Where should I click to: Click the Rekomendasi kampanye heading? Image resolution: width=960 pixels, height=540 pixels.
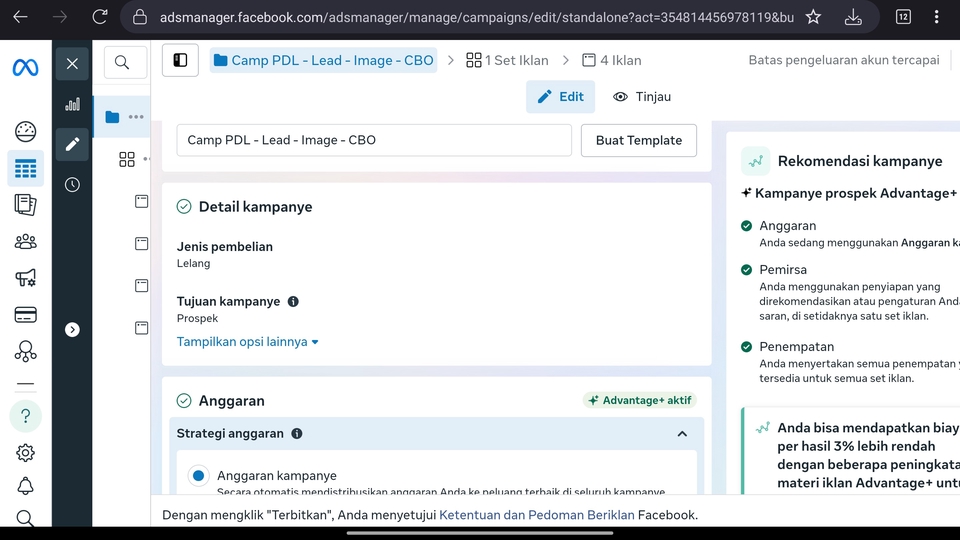(x=860, y=161)
